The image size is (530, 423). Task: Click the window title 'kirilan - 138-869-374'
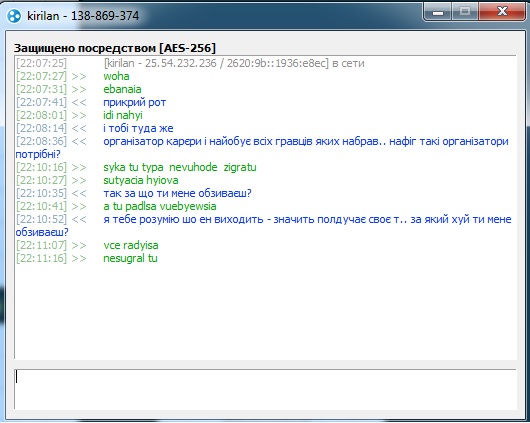(83, 16)
